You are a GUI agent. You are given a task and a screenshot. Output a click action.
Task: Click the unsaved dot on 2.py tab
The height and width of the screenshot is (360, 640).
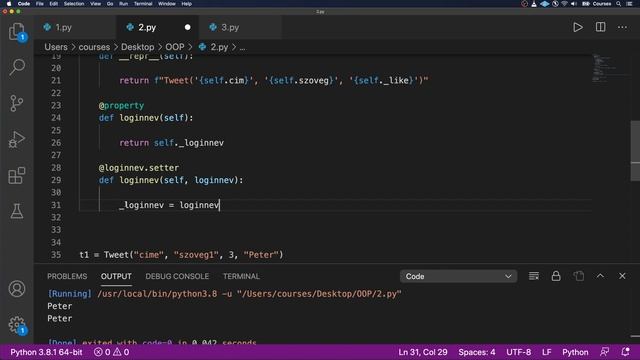click(187, 27)
